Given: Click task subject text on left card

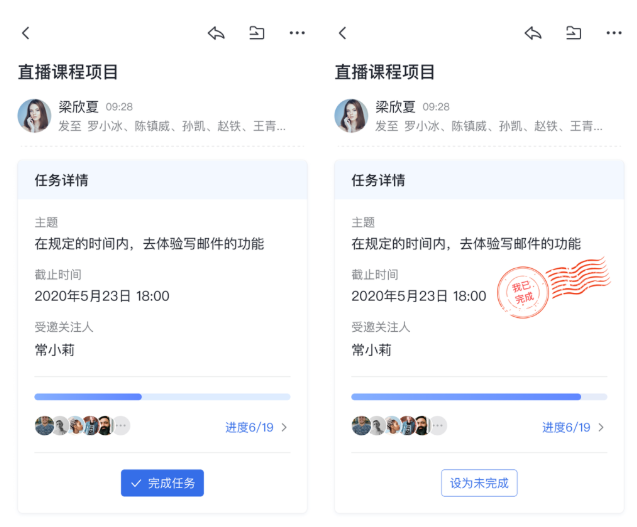Looking at the screenshot, I should 150,244.
